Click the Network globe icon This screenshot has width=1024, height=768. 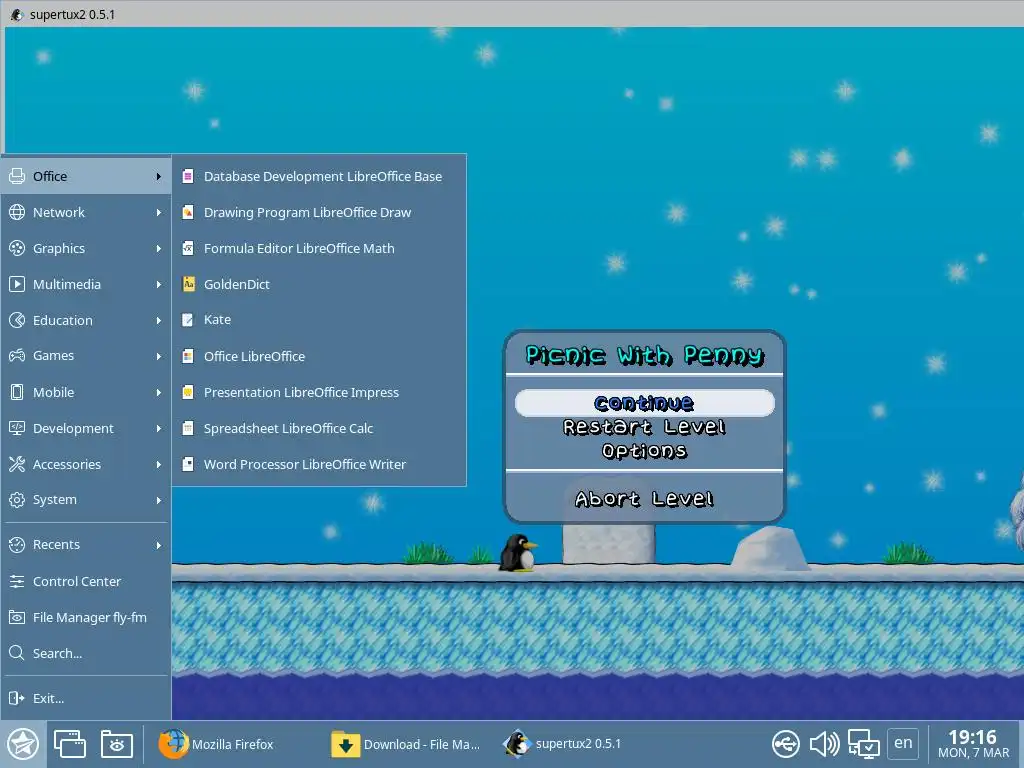tap(17, 212)
